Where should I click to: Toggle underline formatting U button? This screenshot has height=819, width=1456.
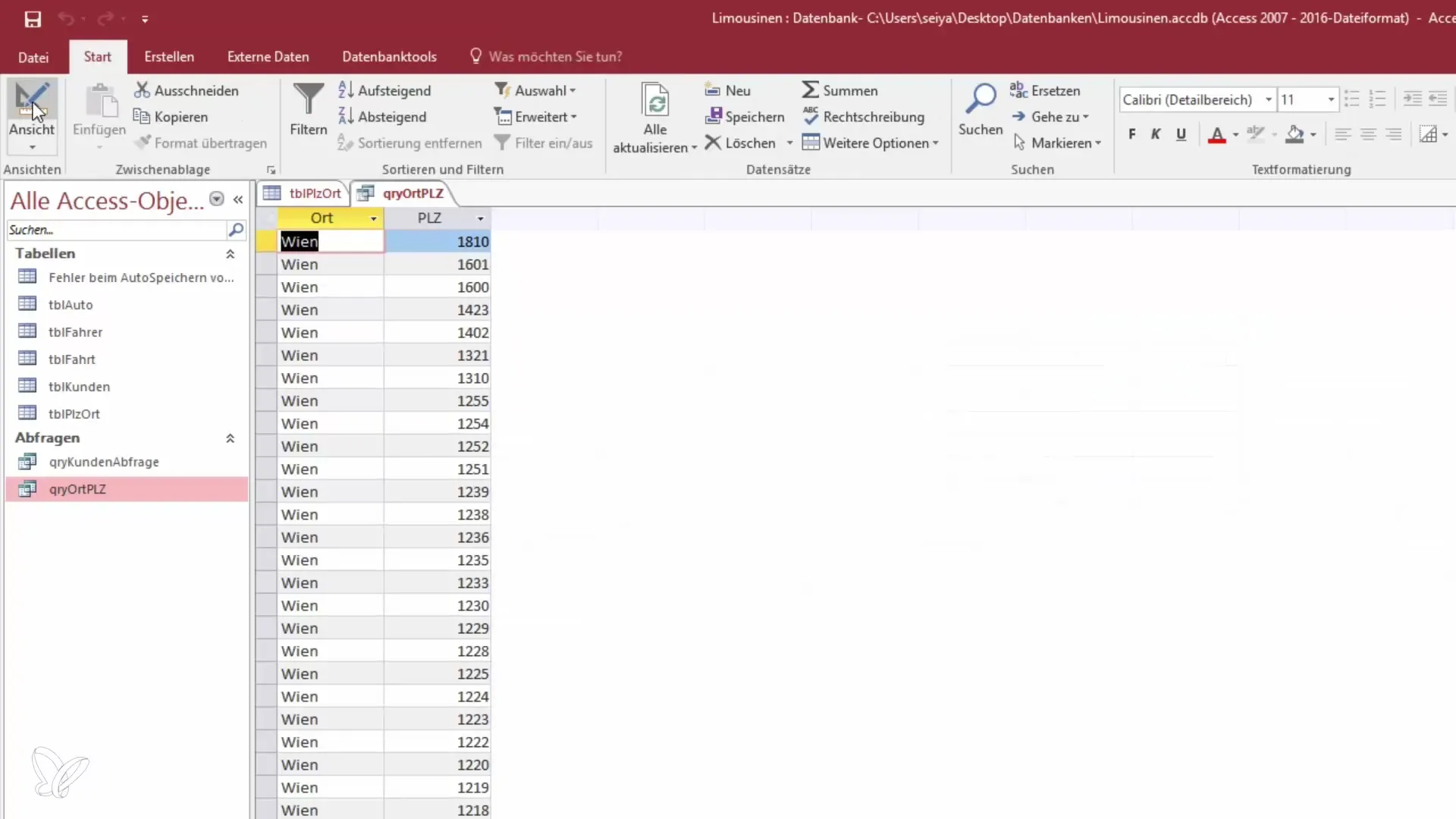point(1181,134)
